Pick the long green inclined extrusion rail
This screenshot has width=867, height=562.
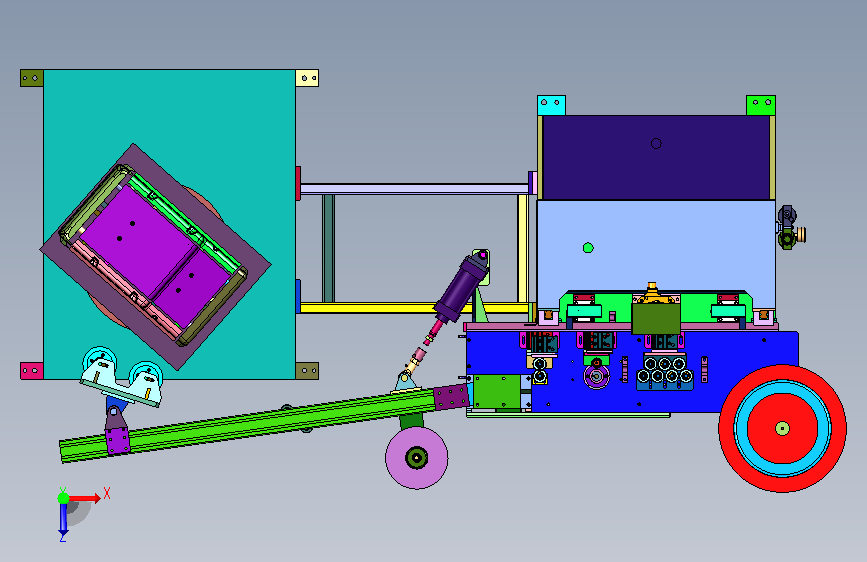[249, 423]
